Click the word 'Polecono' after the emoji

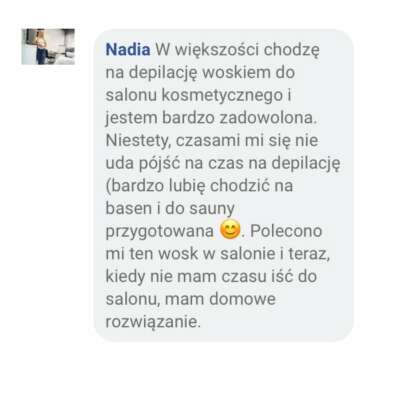click(286, 231)
